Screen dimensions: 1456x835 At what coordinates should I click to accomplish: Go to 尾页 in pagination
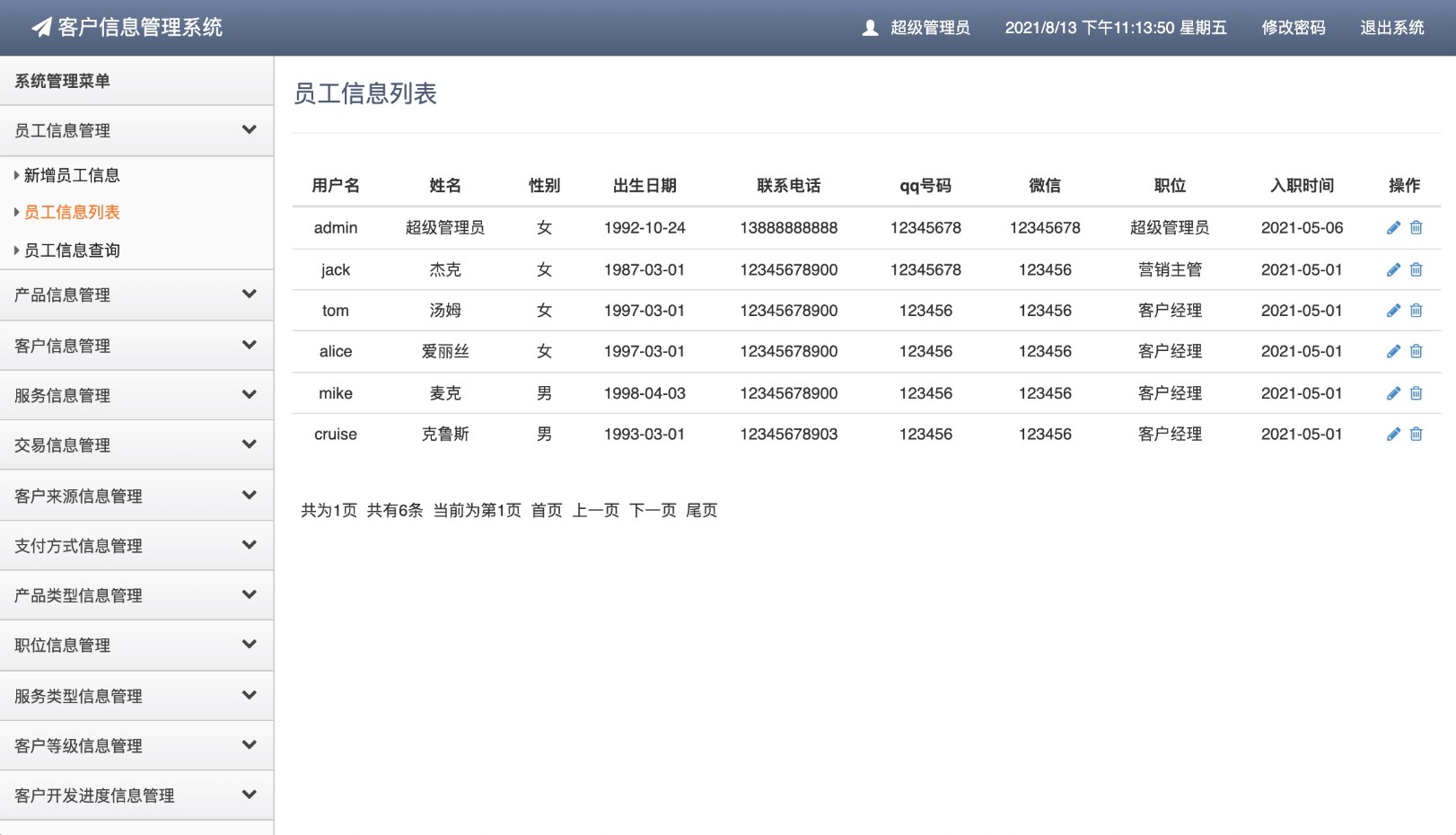(702, 510)
